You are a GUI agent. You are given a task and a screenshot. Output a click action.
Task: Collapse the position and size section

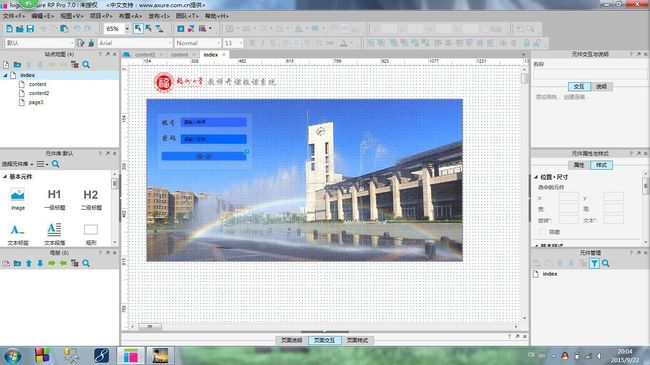coord(536,177)
